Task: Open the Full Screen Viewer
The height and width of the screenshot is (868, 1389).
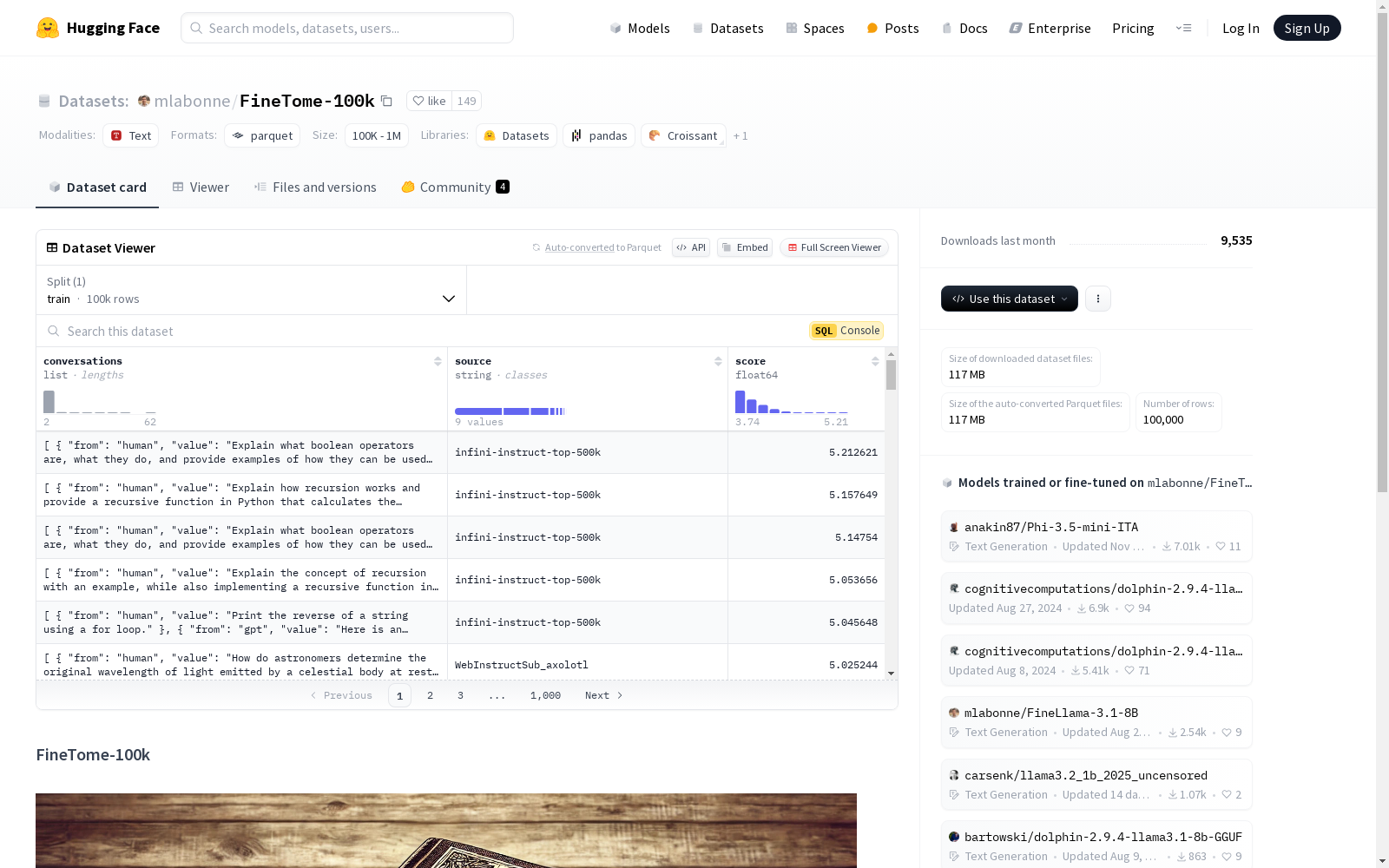Action: [834, 247]
